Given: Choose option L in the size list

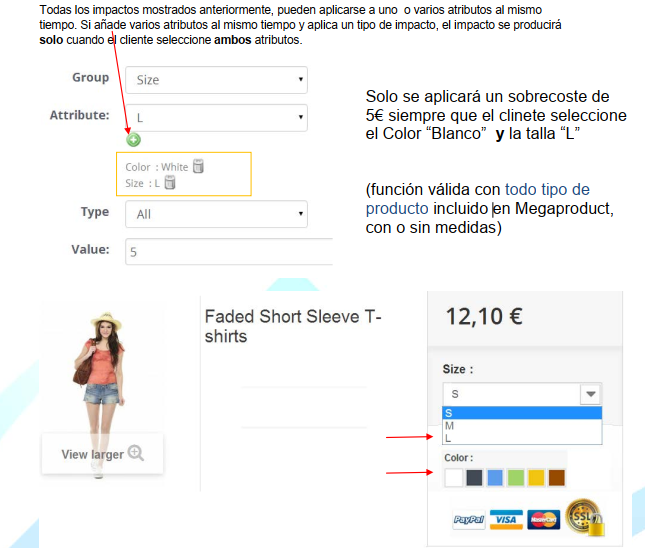Looking at the screenshot, I should (x=522, y=438).
